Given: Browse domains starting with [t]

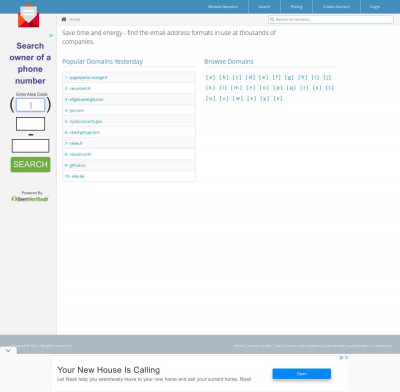Looking at the screenshot, I should coord(329,88).
